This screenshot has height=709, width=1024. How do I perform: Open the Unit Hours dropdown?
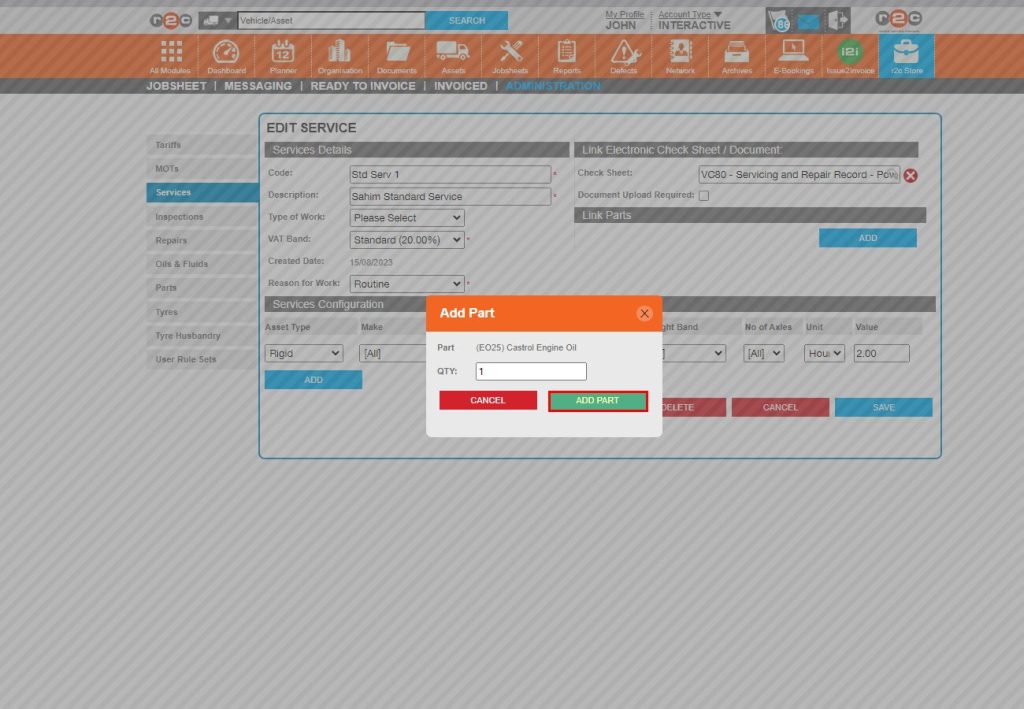824,353
